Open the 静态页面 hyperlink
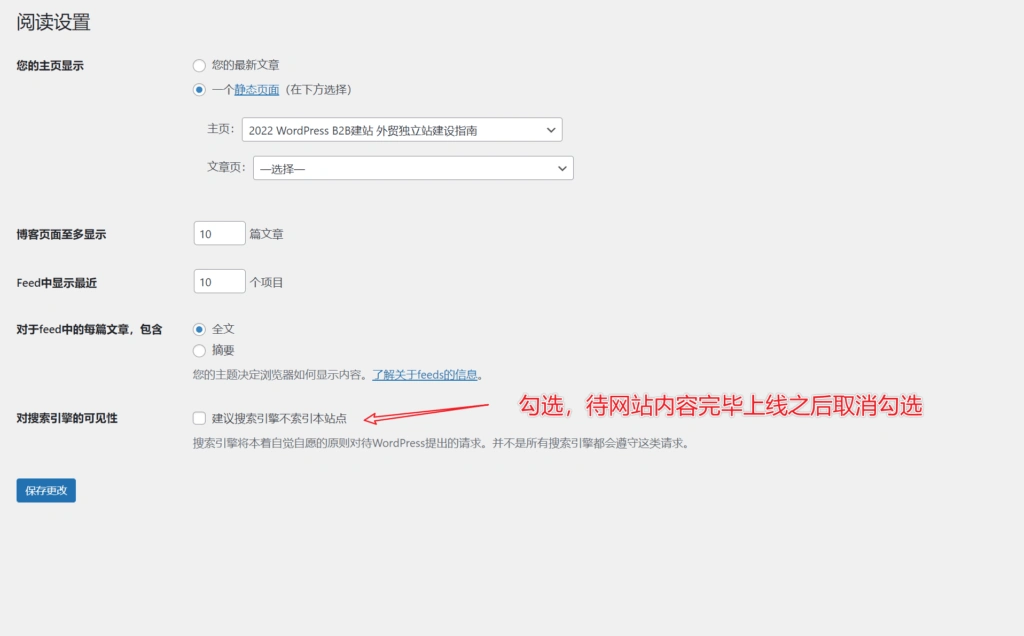This screenshot has width=1024, height=636. [x=256, y=90]
